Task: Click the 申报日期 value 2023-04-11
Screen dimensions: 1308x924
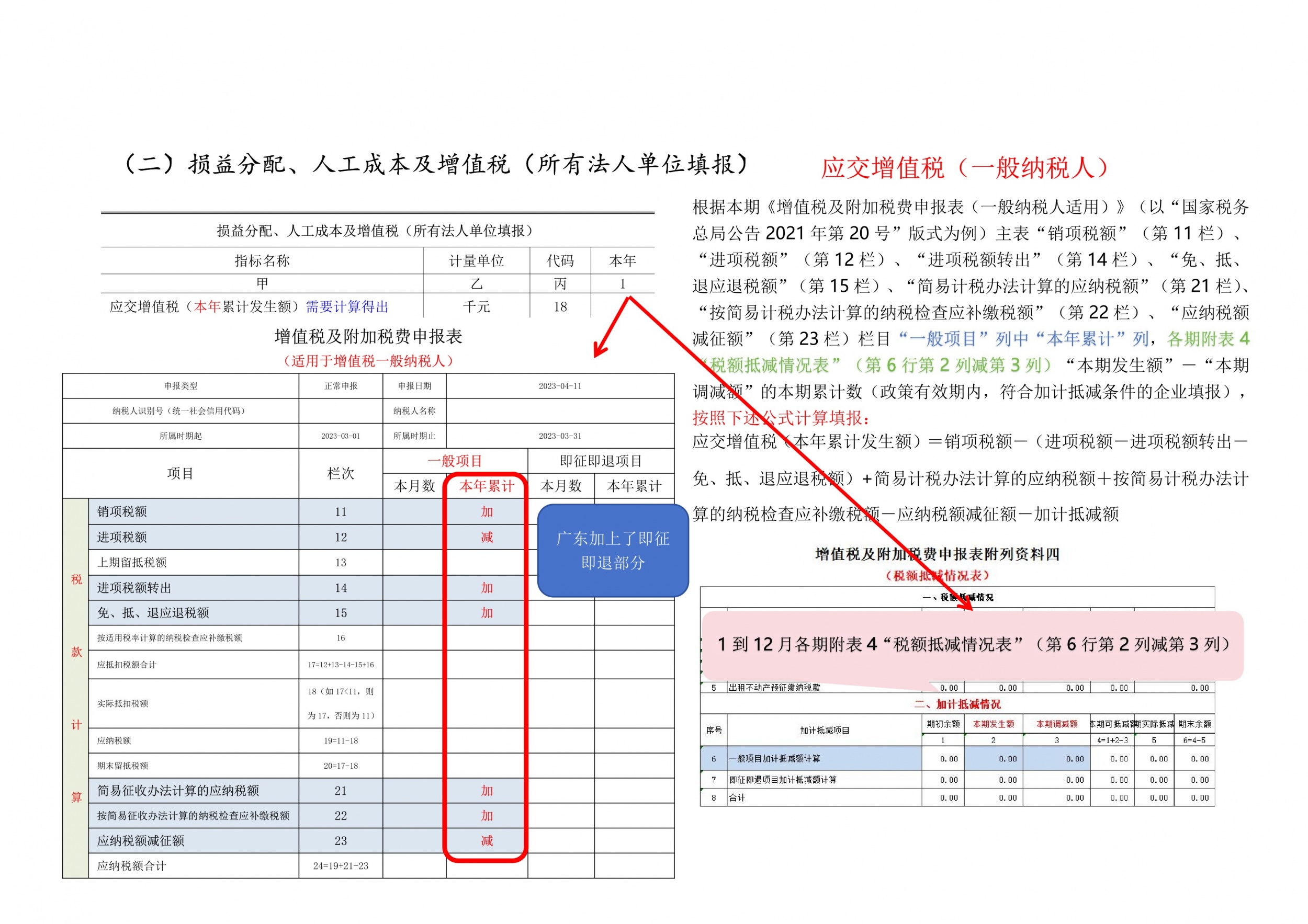Action: (x=559, y=386)
